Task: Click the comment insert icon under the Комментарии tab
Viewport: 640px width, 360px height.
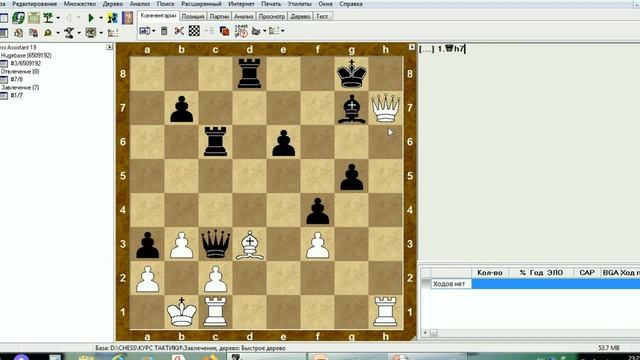Action: 144,31
